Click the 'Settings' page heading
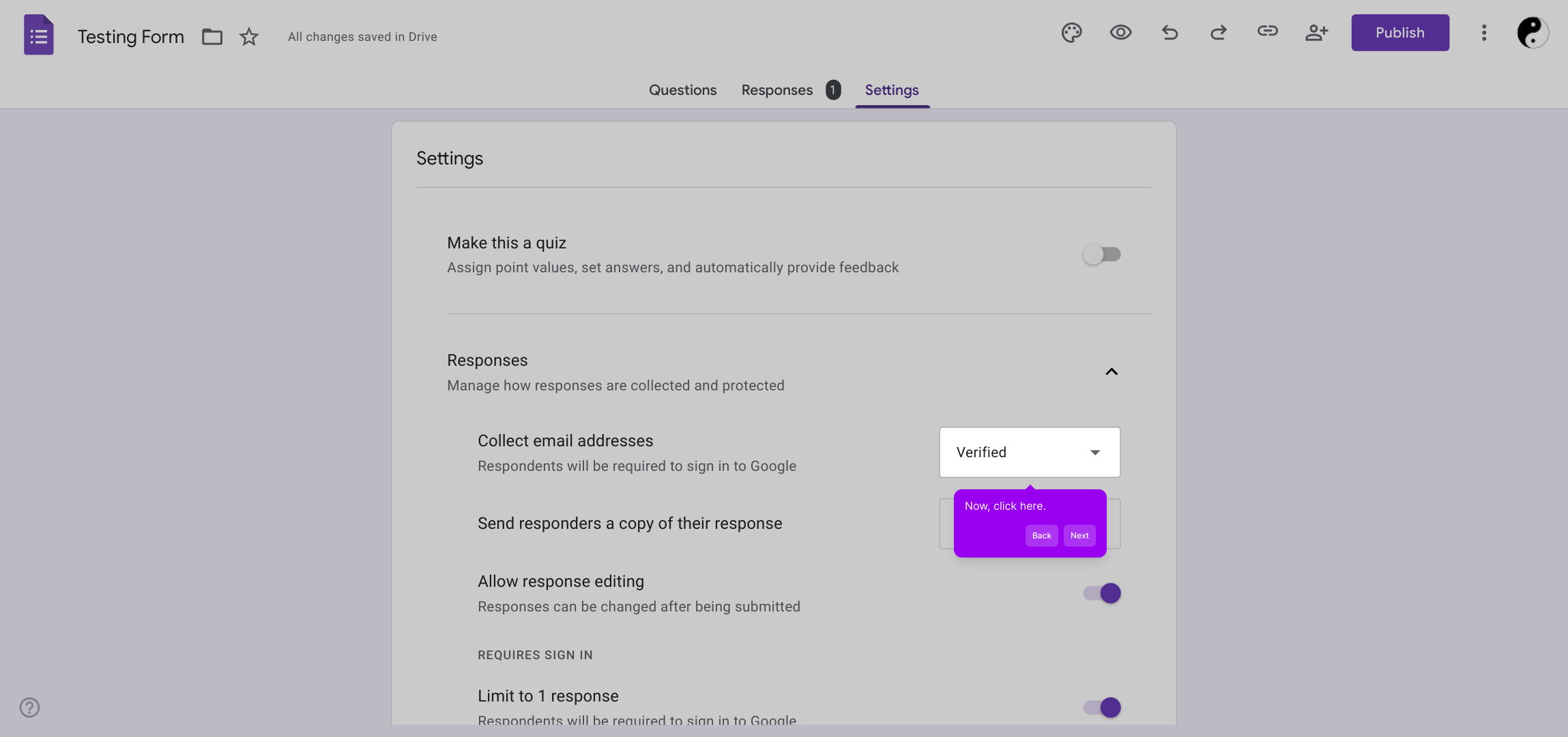The width and height of the screenshot is (1568, 737). (450, 158)
